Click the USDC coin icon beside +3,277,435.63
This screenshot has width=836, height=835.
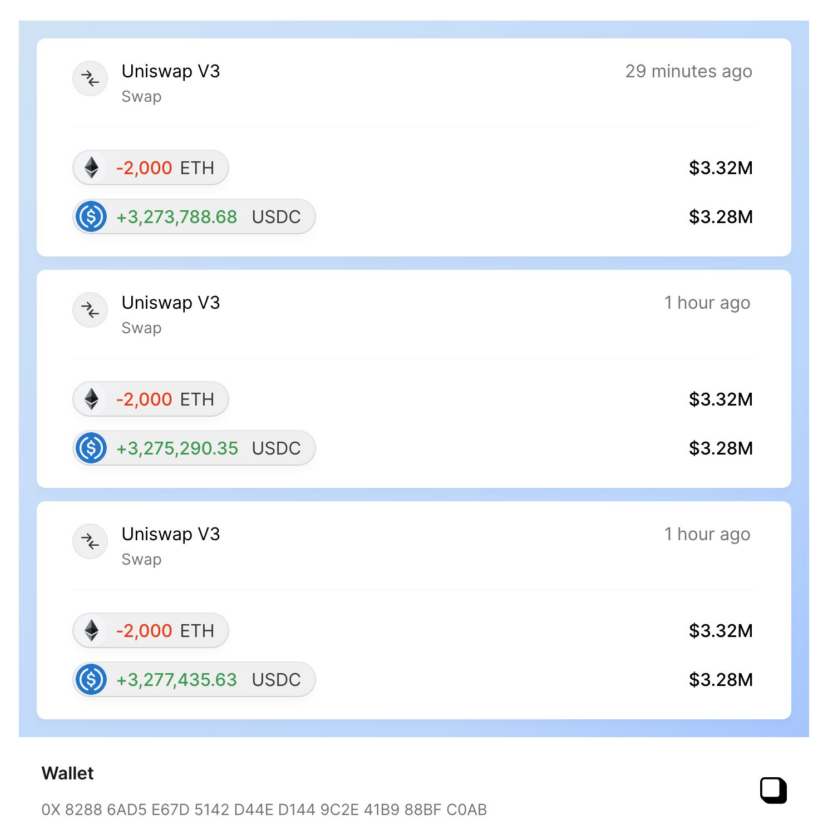click(x=91, y=680)
